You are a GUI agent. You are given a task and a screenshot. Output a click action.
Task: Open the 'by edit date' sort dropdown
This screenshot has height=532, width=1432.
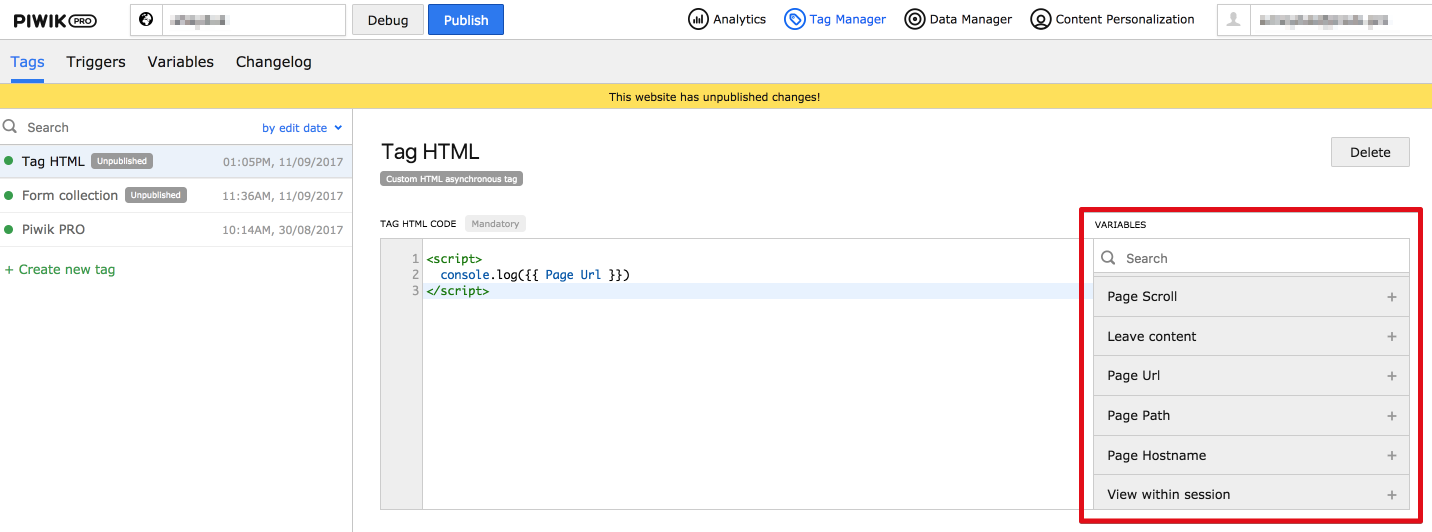click(302, 128)
